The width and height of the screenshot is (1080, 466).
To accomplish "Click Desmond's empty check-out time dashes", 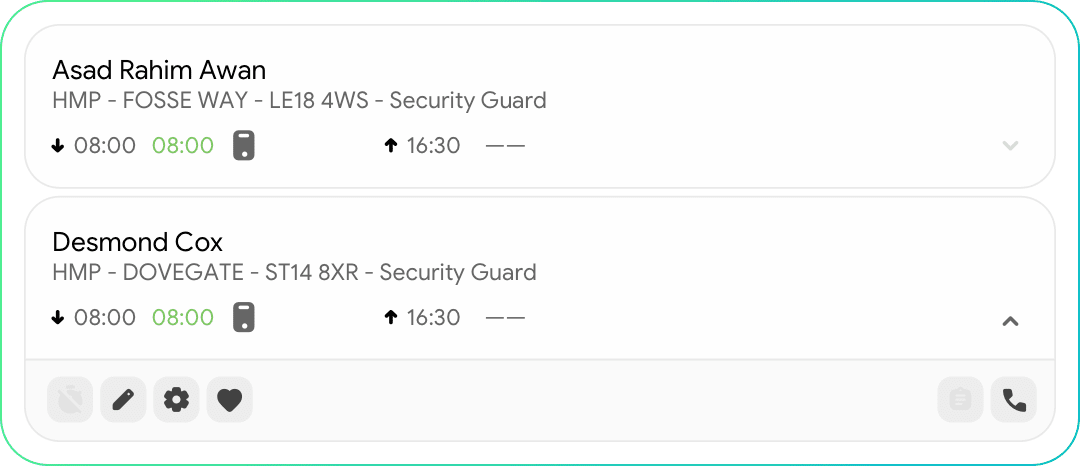I will [x=505, y=318].
